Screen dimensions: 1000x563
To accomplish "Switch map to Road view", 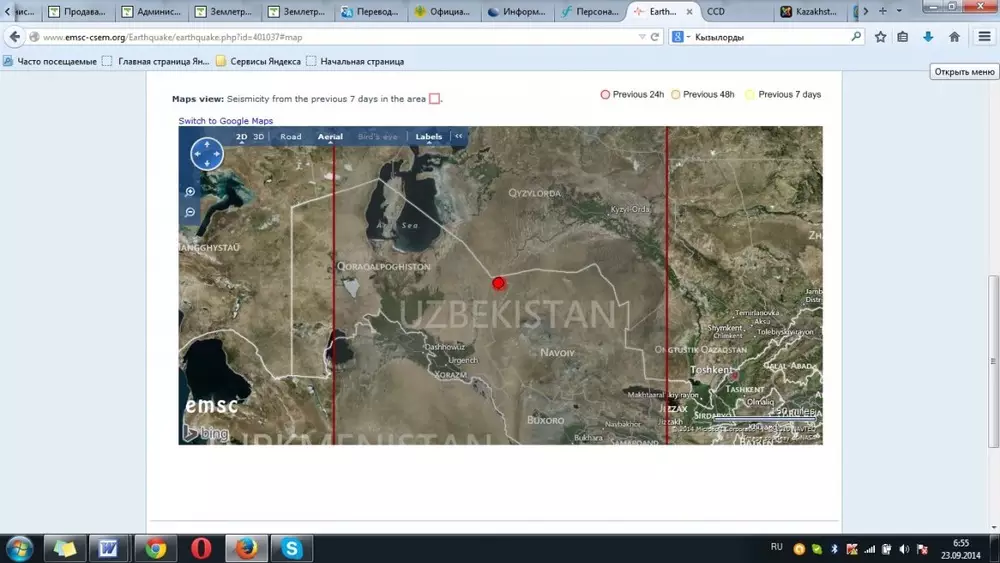I will 291,137.
